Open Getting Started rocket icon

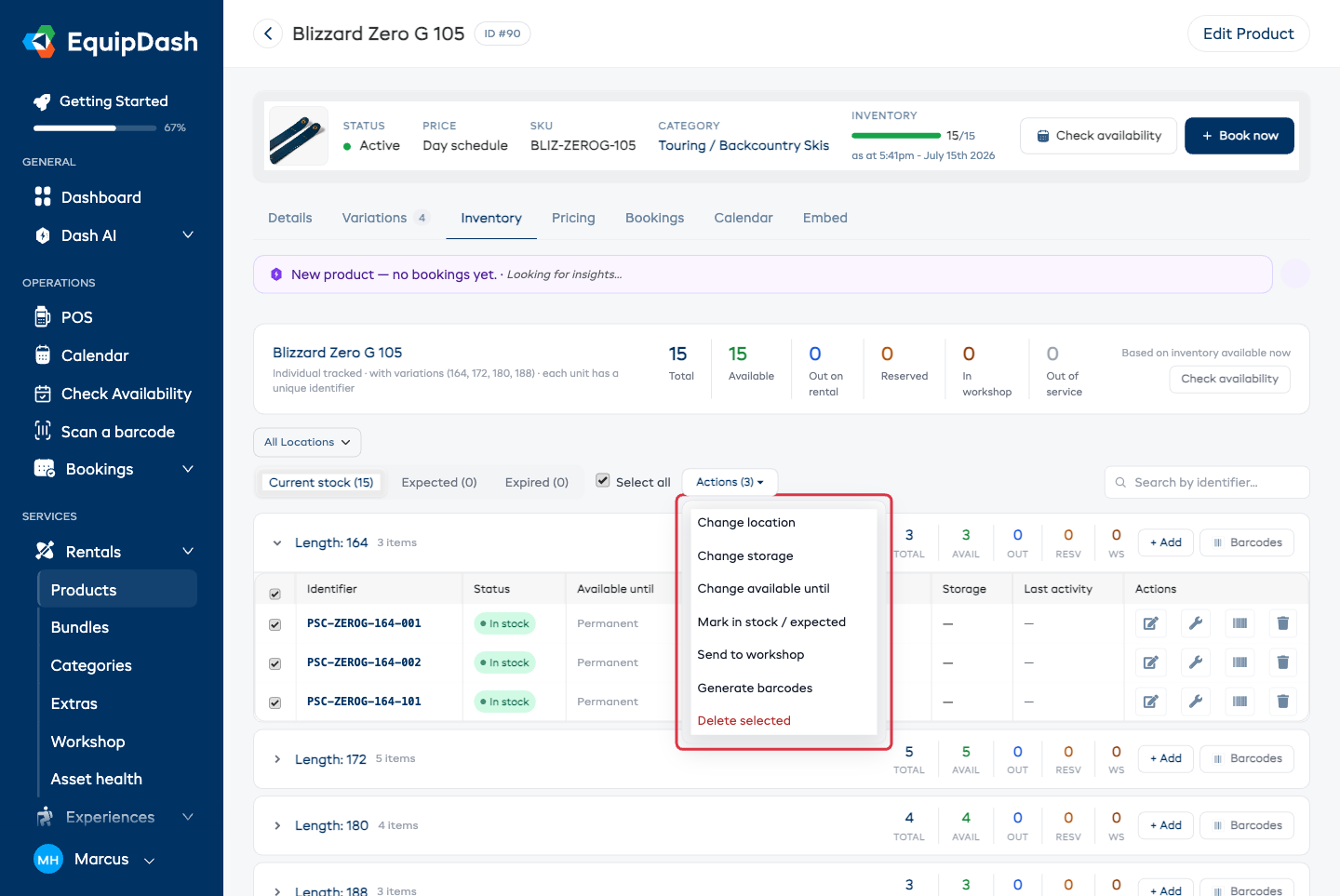coord(42,101)
